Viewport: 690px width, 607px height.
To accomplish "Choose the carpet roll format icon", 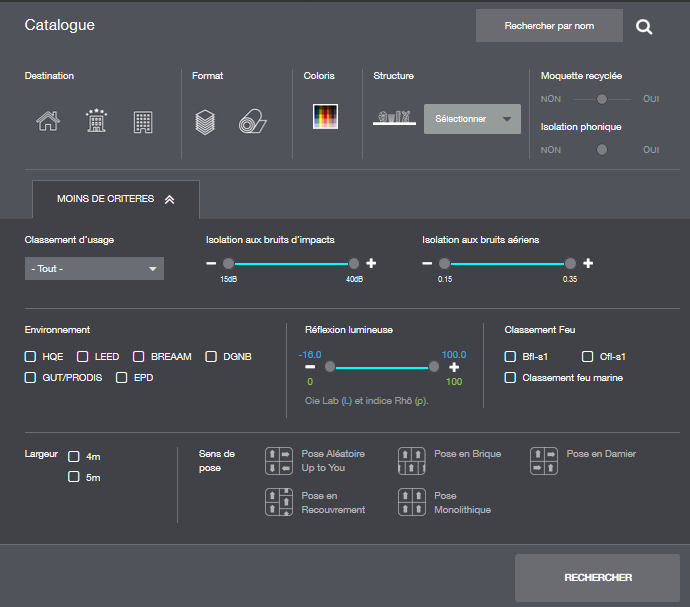I will click(253, 121).
